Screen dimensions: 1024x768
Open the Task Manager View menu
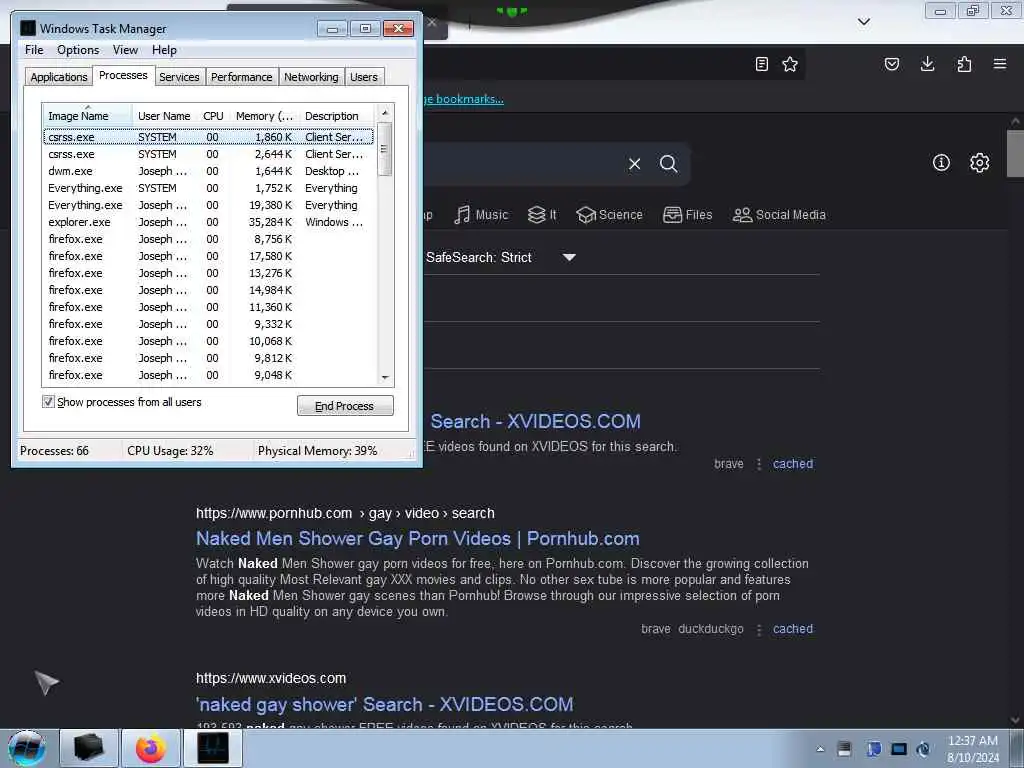(x=125, y=50)
